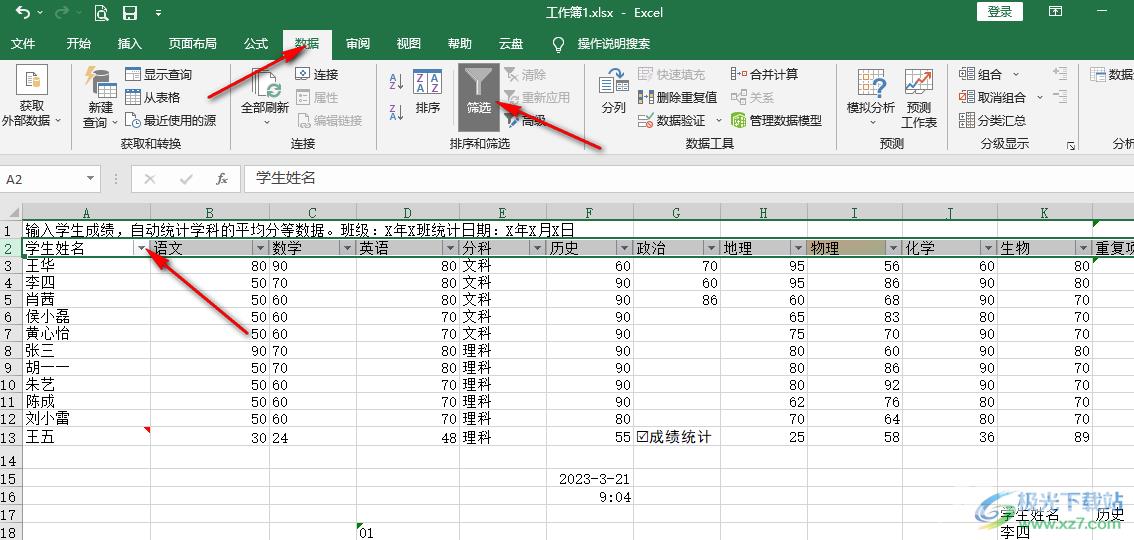Sort descending with Z-to-A icon
This screenshot has height=540, width=1134.
tap(396, 112)
